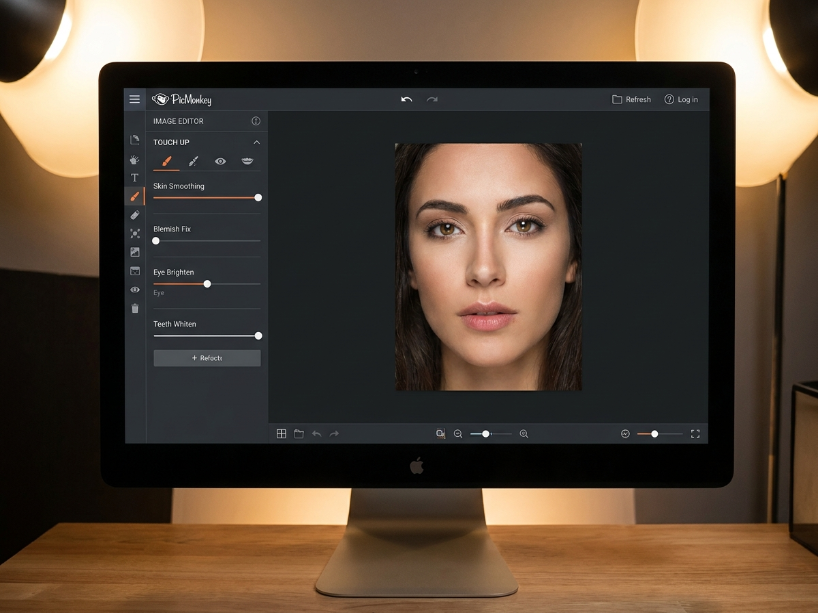This screenshot has height=613, width=818.
Task: Toggle the grid view icon at bottom
Action: [x=281, y=434]
